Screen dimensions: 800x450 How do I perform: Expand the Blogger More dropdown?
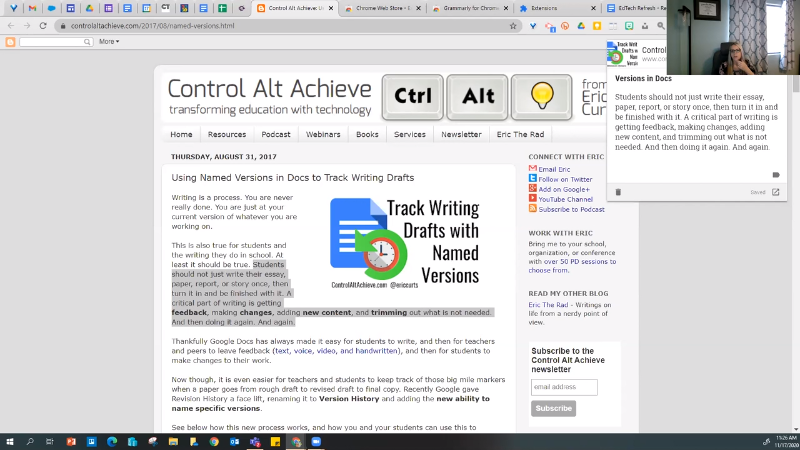tap(109, 41)
